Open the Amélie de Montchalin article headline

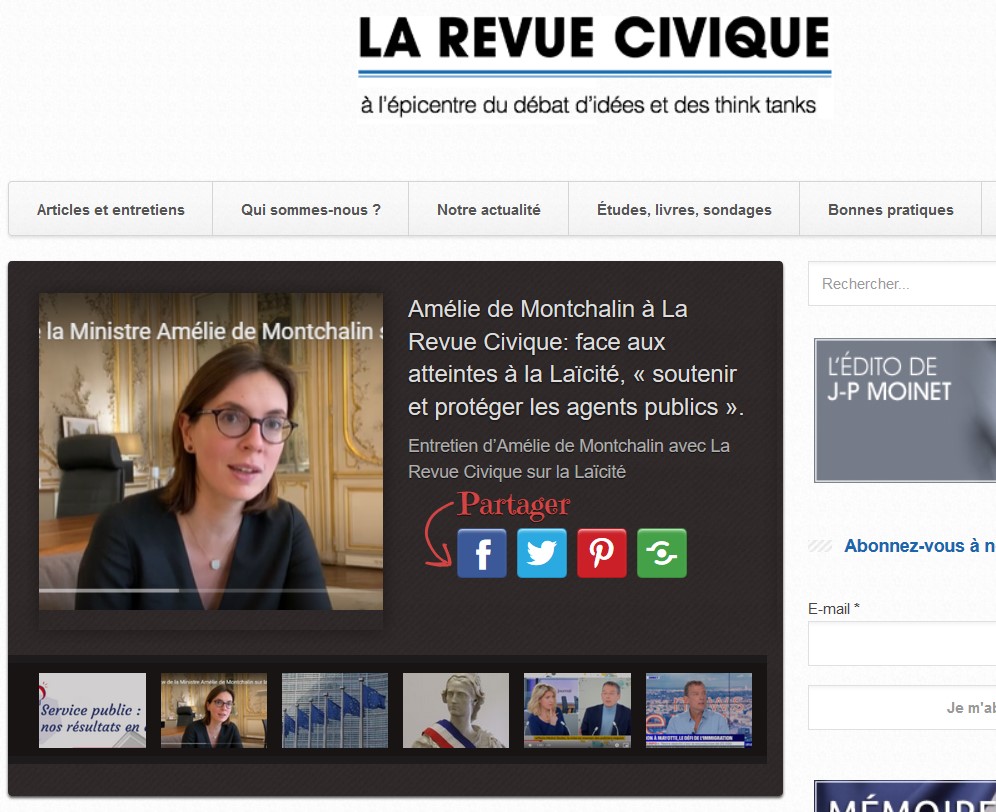click(575, 358)
